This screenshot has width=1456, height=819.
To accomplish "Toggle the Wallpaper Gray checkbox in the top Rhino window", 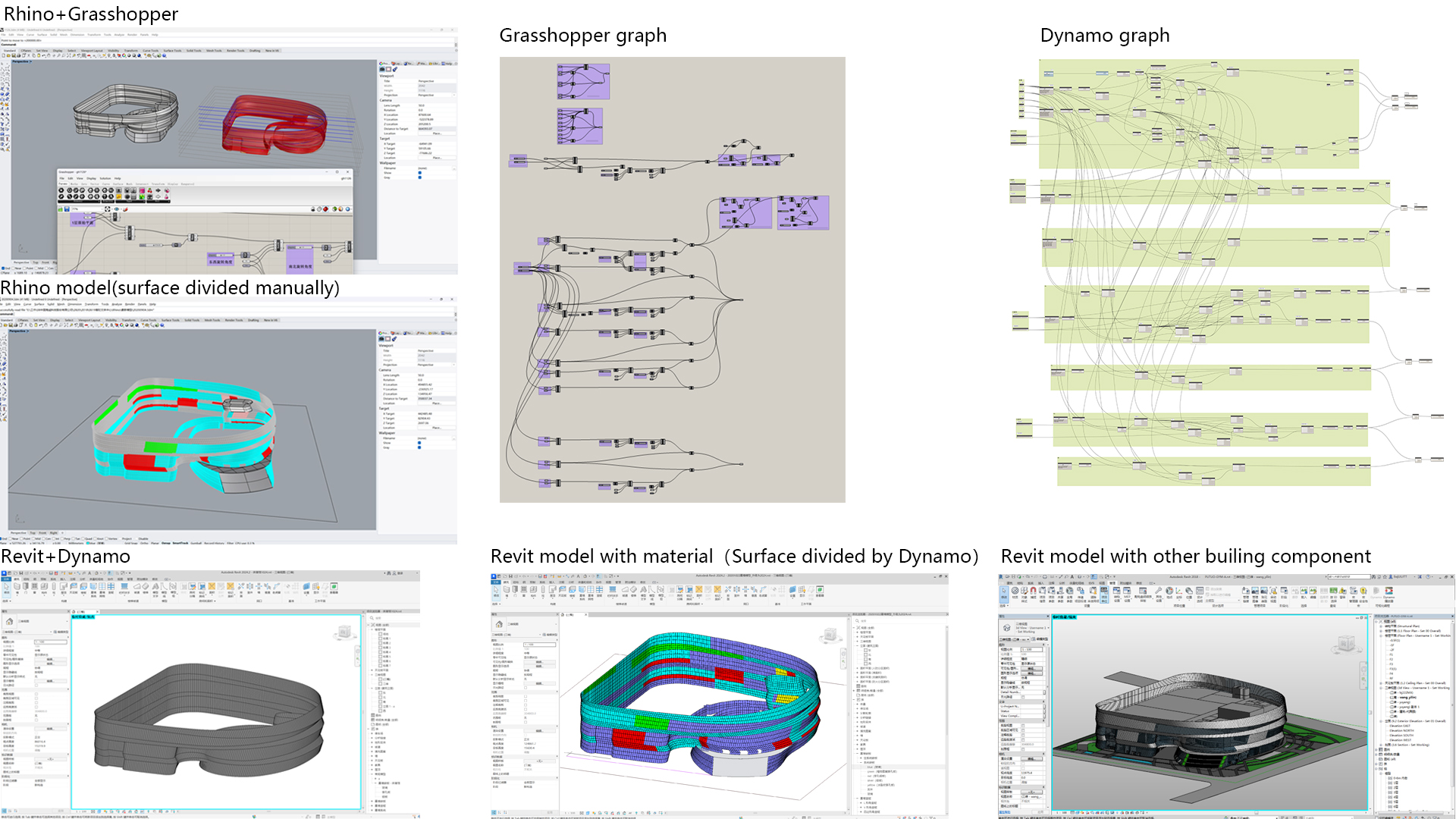I will coord(420,177).
